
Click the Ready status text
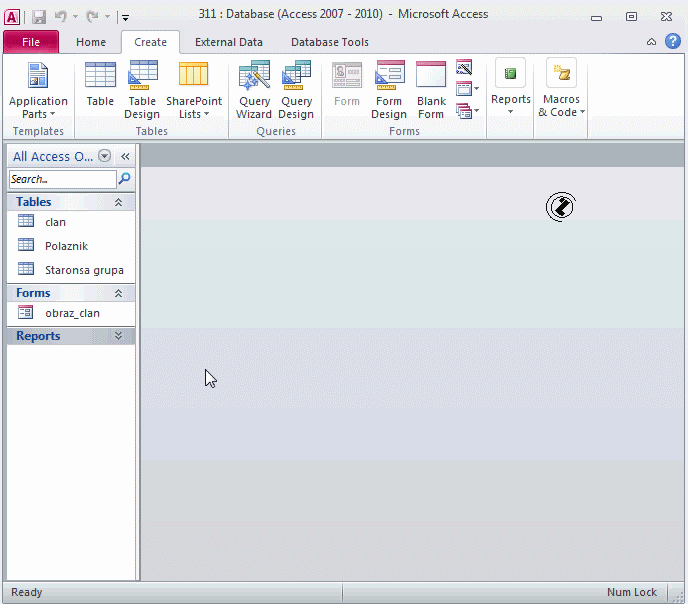click(x=26, y=592)
